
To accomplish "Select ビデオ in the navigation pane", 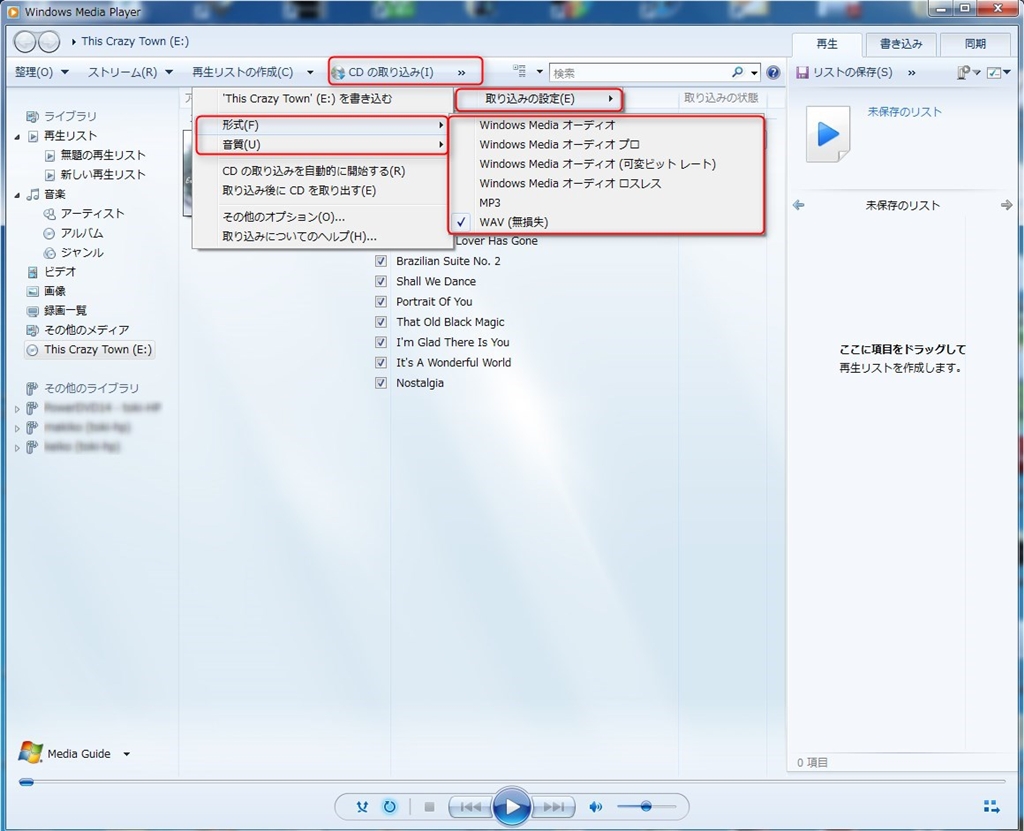I will (52, 272).
